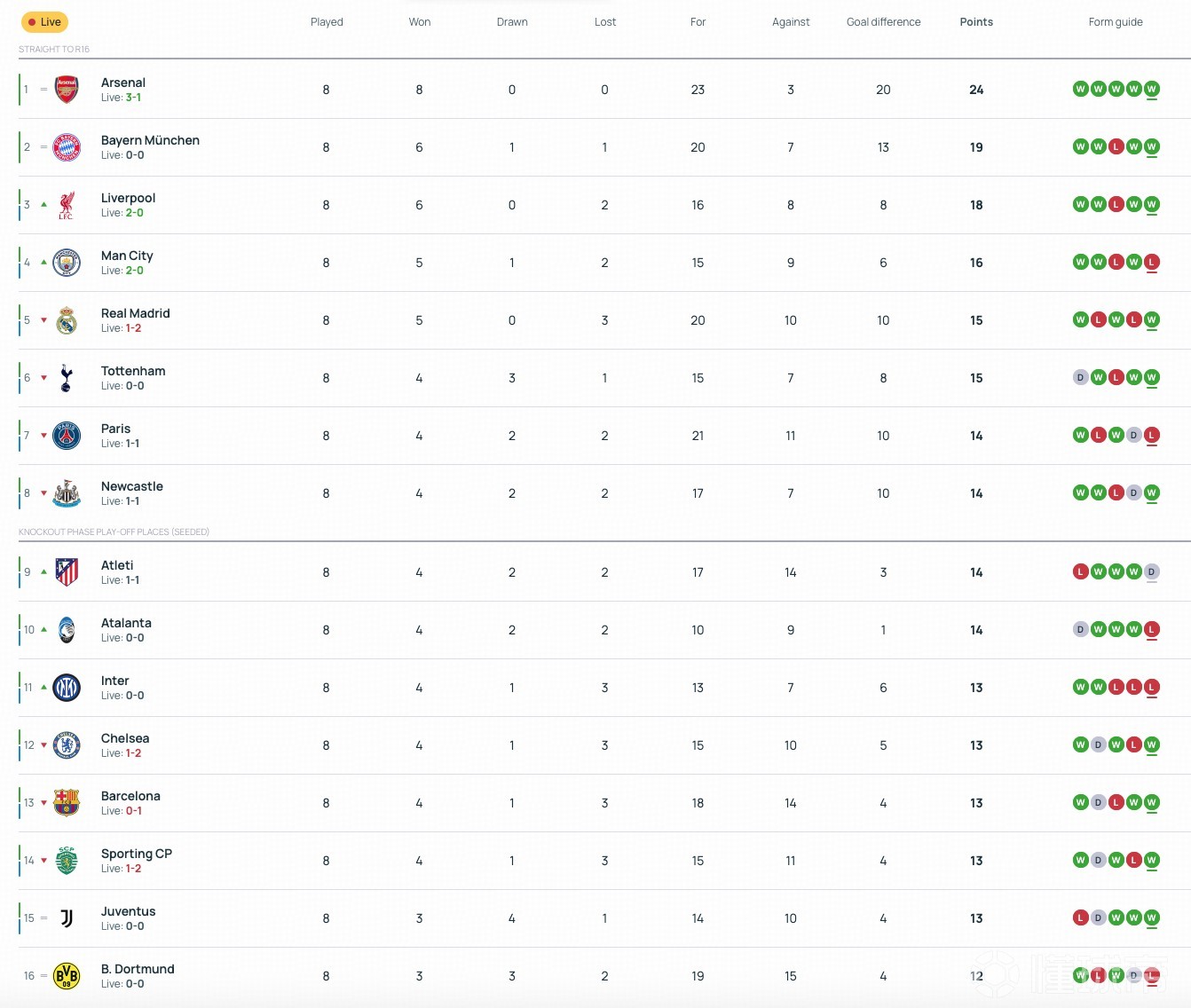Image resolution: width=1191 pixels, height=1008 pixels.
Task: Click Inter's most recent loss badge
Action: pyautogui.click(x=1151, y=687)
